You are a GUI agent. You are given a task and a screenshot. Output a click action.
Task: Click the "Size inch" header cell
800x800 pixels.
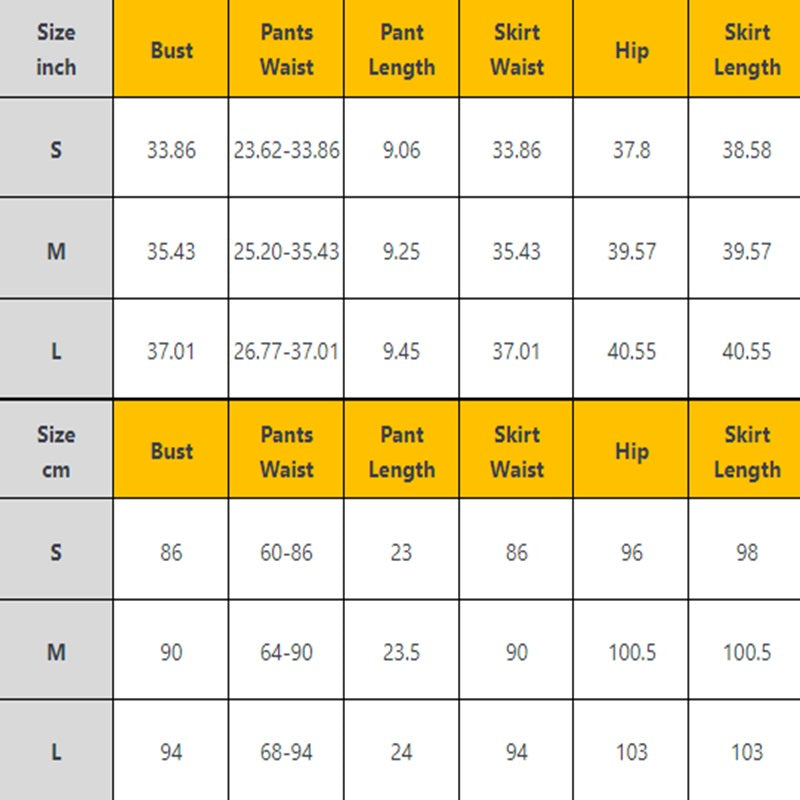click(56, 50)
